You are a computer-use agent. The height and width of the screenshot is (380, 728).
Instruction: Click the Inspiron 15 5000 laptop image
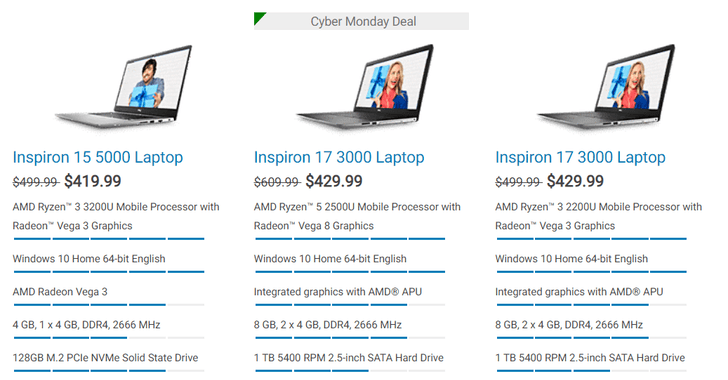(124, 86)
